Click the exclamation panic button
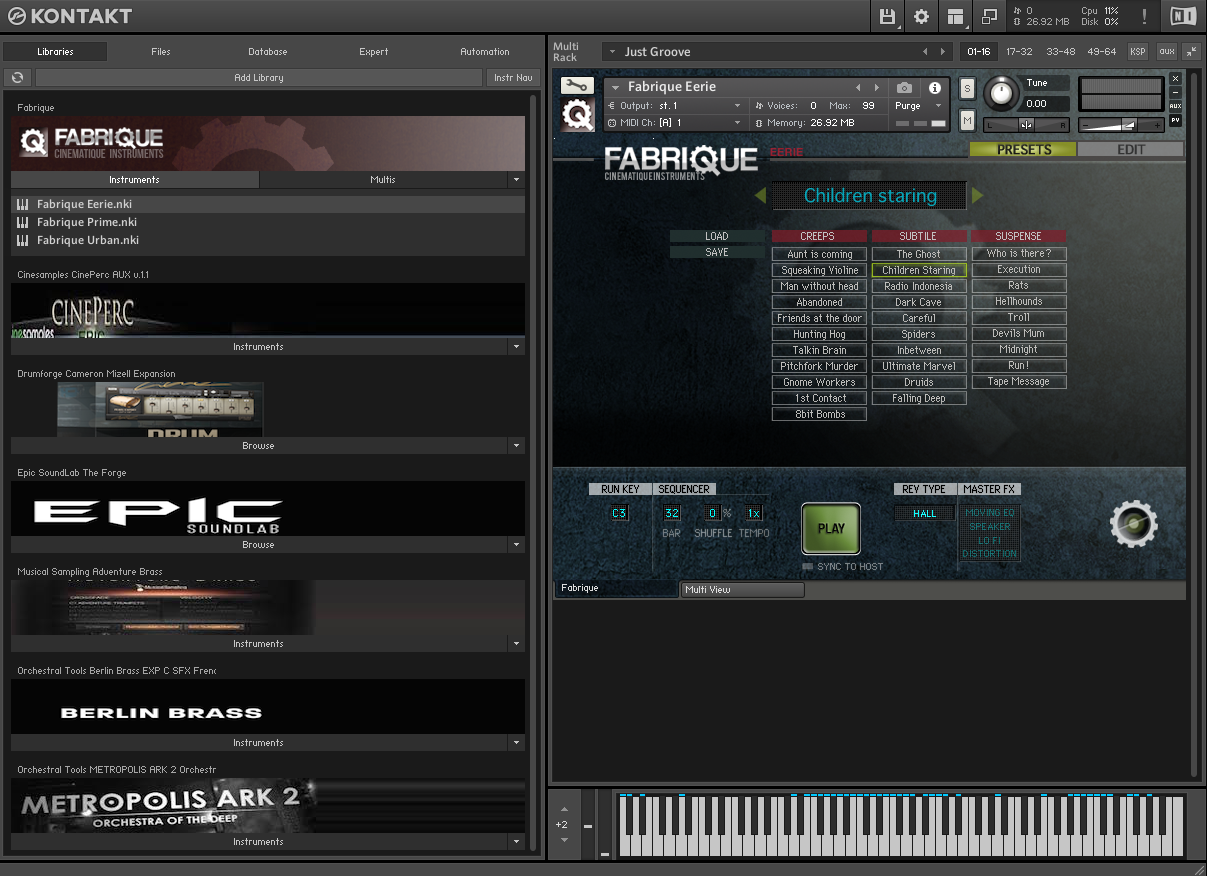The width and height of the screenshot is (1207, 876). point(1144,16)
